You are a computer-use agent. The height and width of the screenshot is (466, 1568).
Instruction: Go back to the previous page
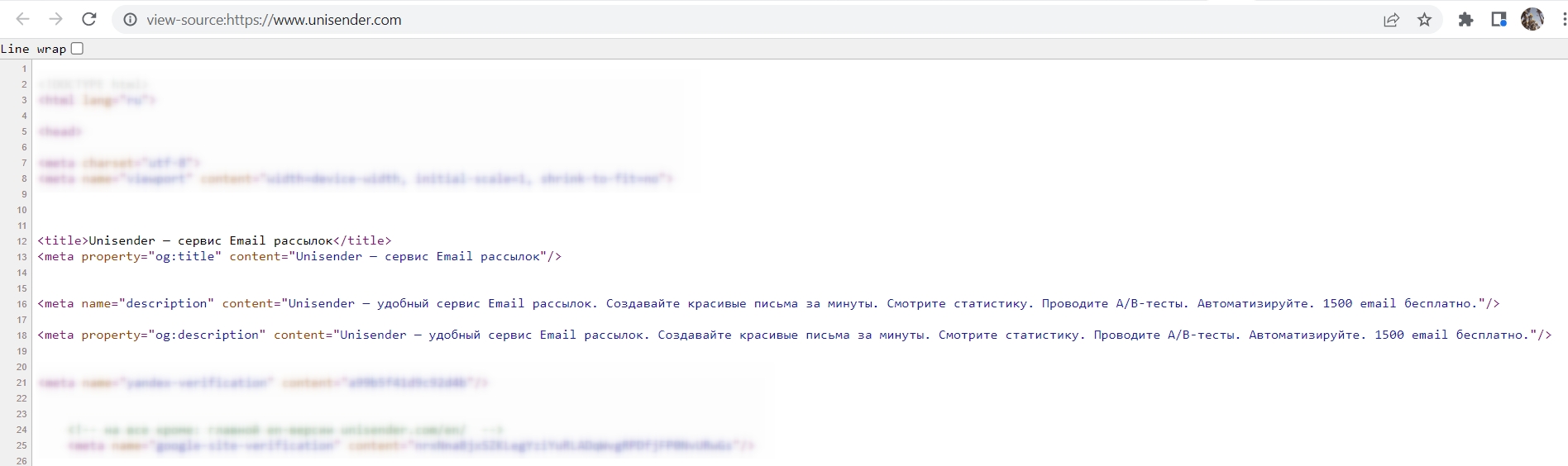click(23, 19)
